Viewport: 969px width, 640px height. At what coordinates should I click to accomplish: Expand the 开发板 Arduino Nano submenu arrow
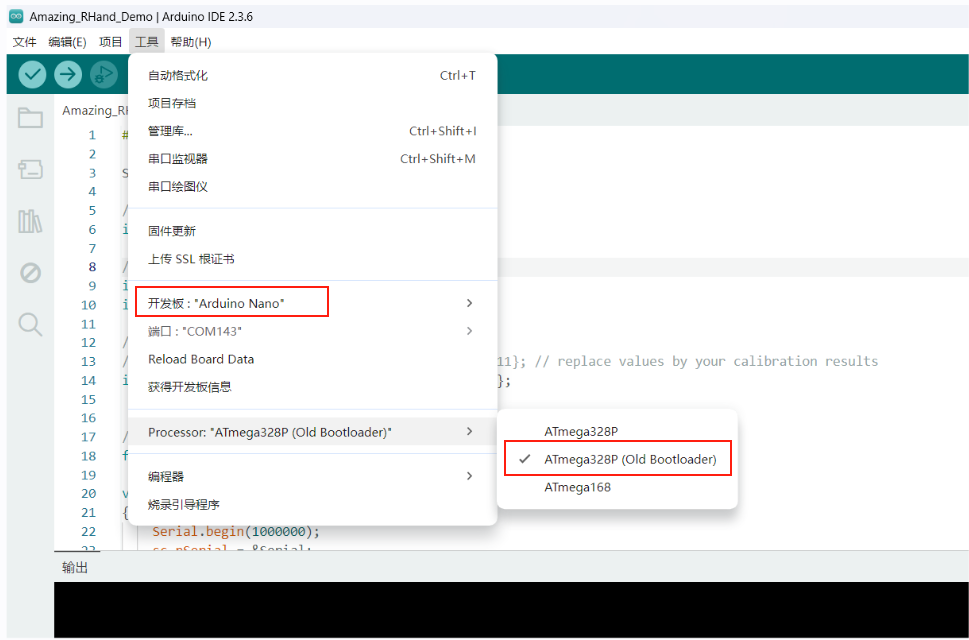[x=469, y=303]
